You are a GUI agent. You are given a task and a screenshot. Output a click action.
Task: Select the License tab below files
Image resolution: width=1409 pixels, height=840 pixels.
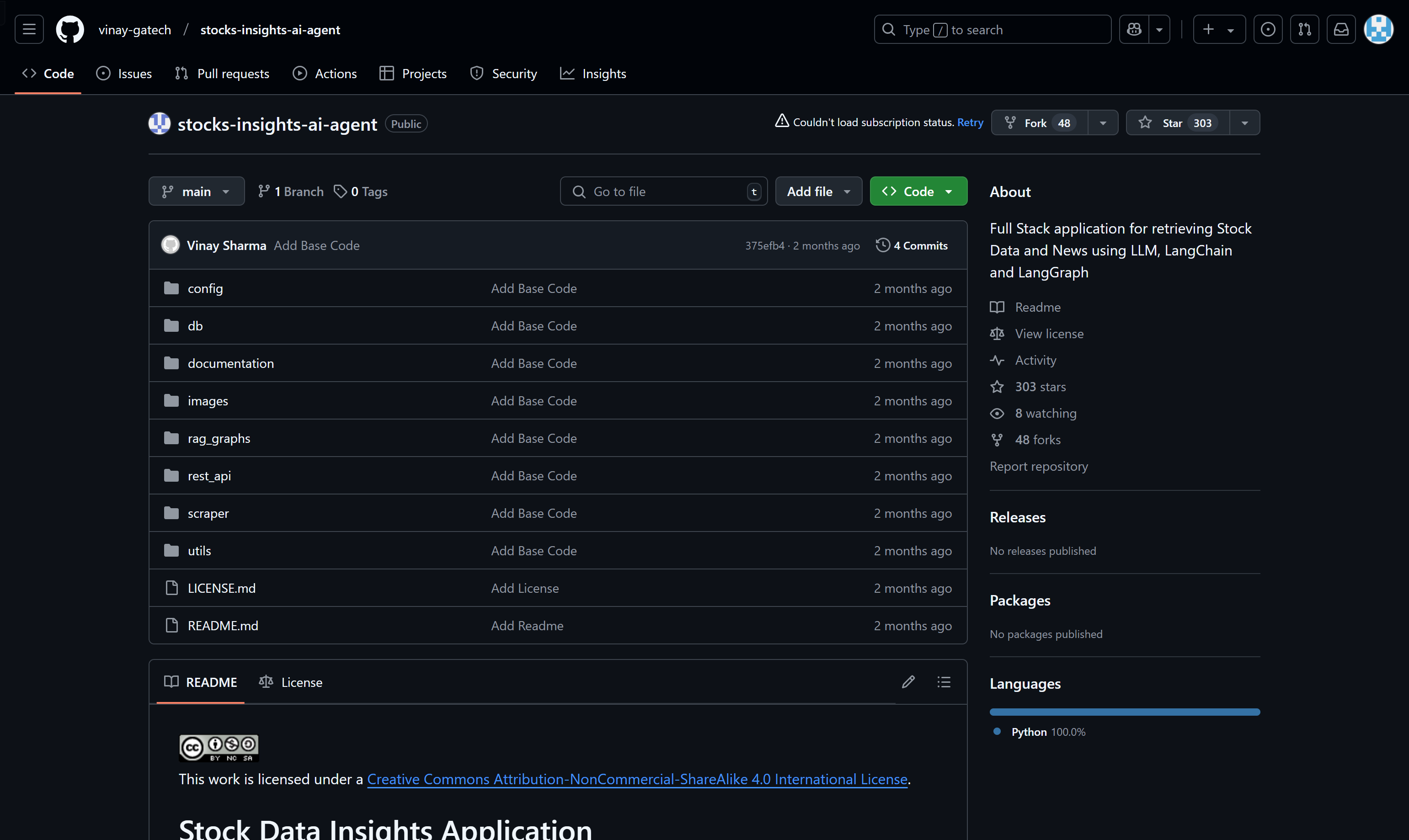point(301,681)
